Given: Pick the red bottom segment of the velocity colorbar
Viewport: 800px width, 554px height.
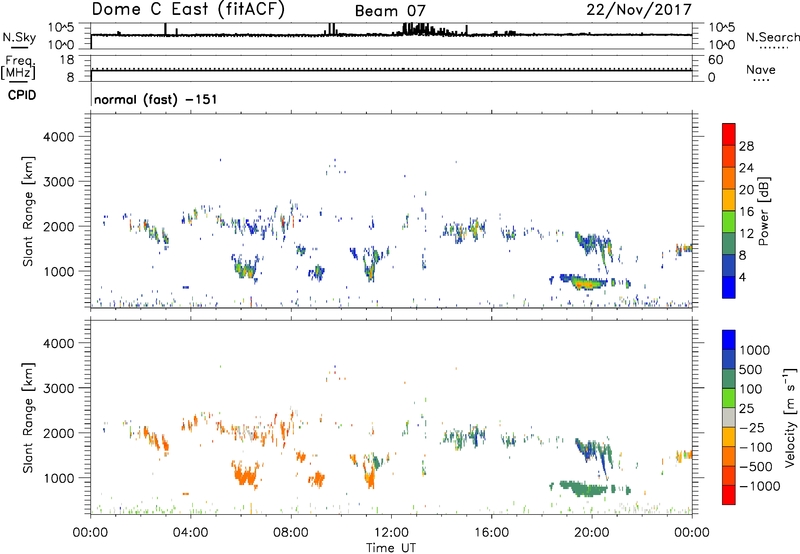Looking at the screenshot, I should (729, 495).
